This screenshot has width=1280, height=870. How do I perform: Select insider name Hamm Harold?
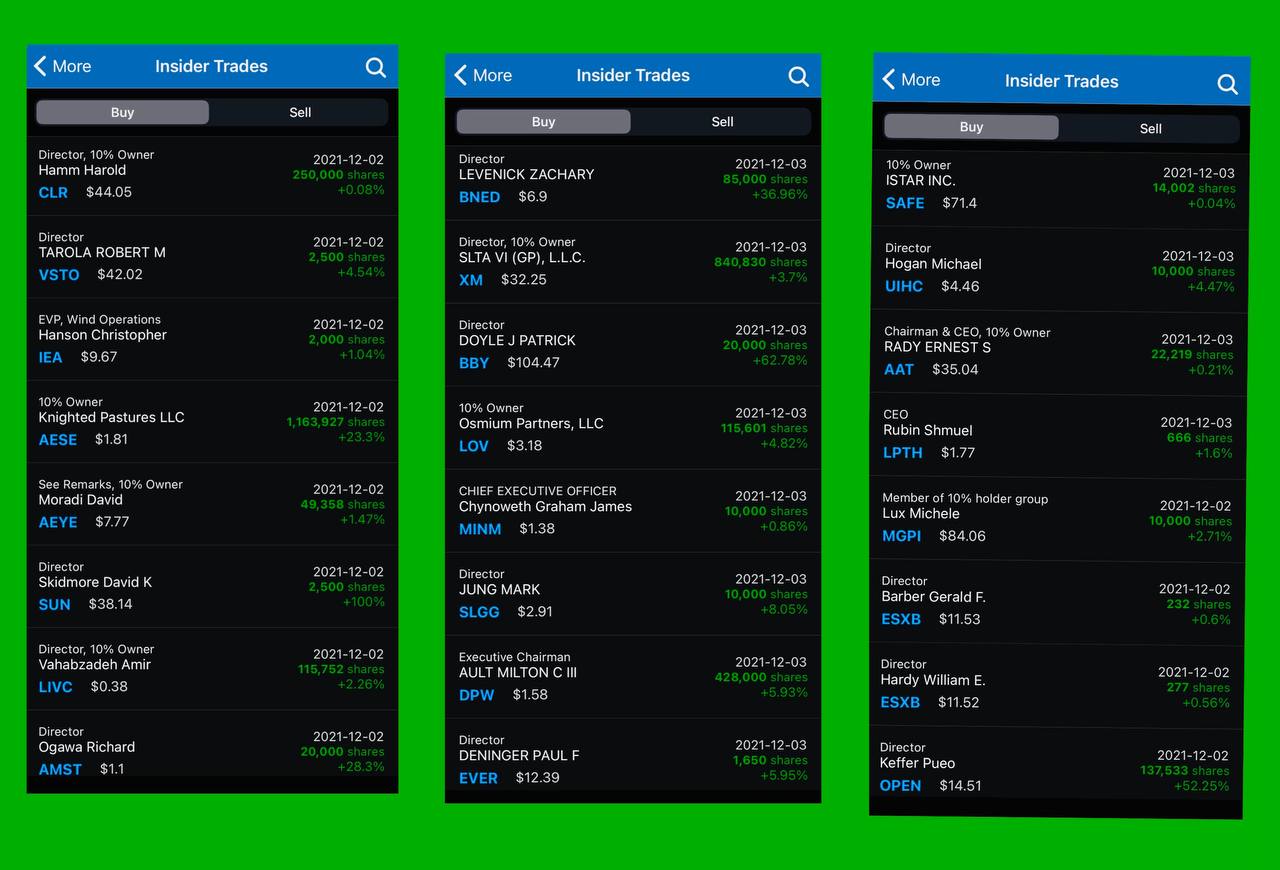tap(82, 170)
